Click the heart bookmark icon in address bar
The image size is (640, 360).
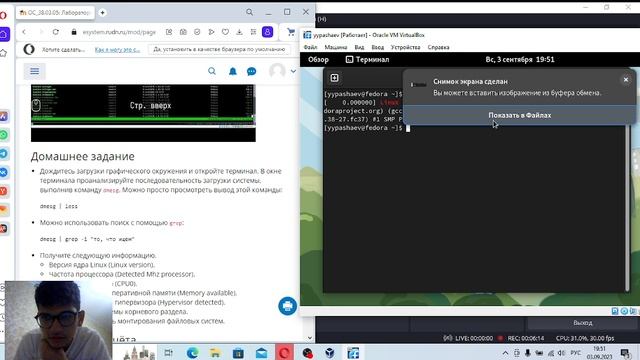225,32
